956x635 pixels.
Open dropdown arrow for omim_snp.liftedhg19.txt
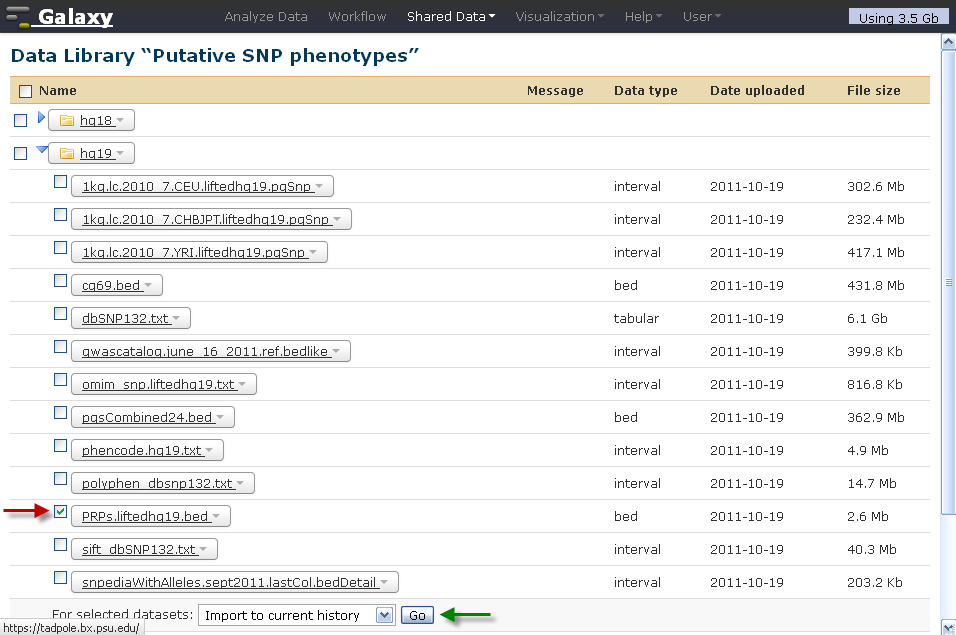[242, 384]
